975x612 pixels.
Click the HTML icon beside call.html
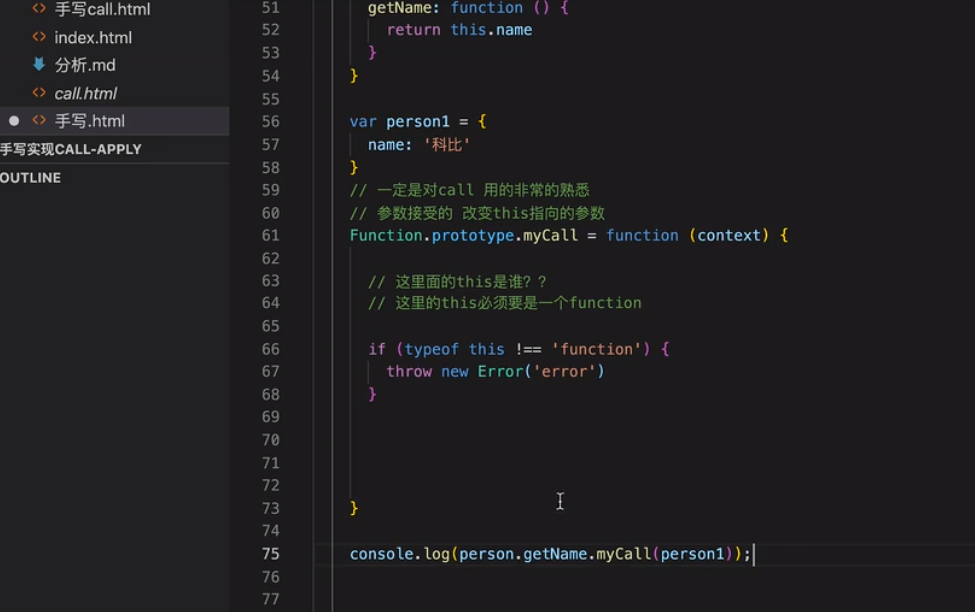click(x=39, y=93)
